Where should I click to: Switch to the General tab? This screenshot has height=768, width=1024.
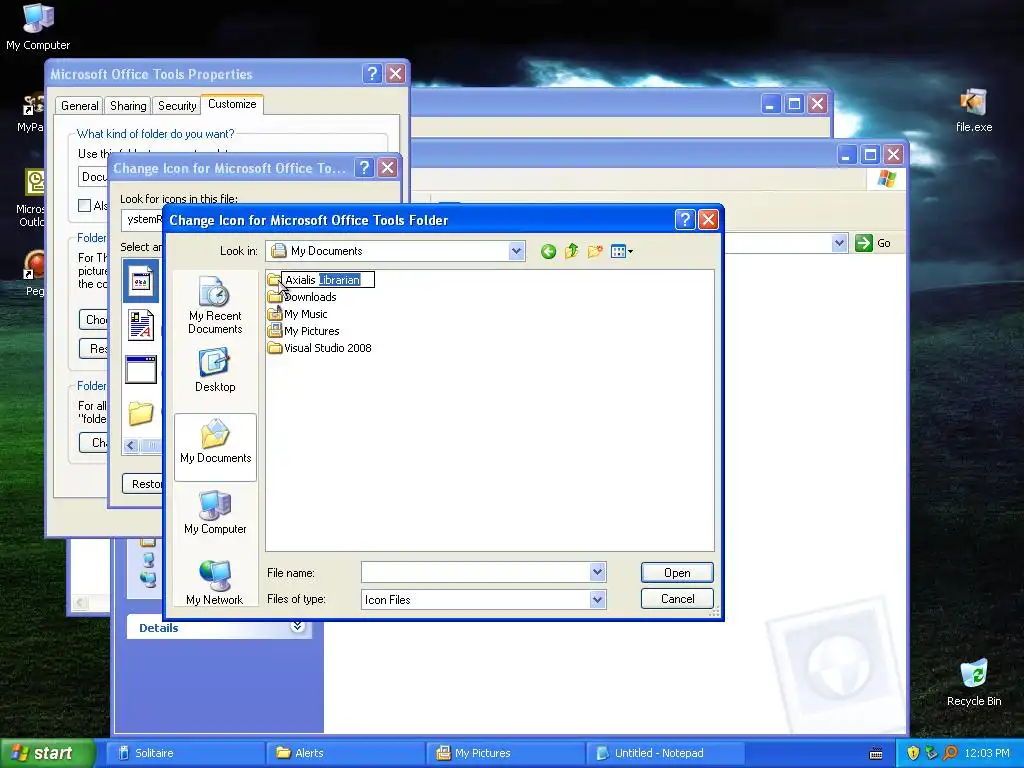pyautogui.click(x=80, y=106)
